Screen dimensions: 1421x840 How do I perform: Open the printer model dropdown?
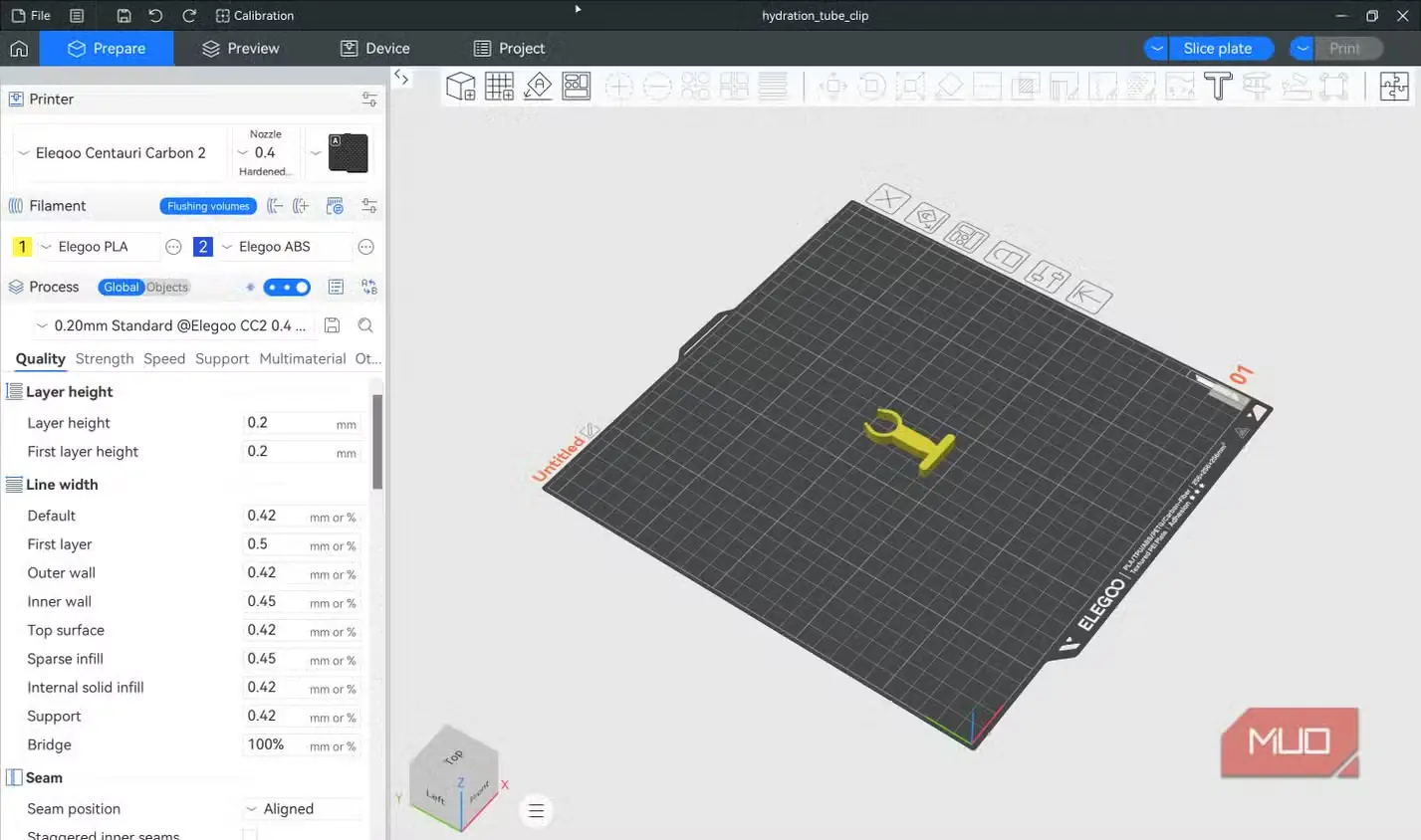[120, 153]
